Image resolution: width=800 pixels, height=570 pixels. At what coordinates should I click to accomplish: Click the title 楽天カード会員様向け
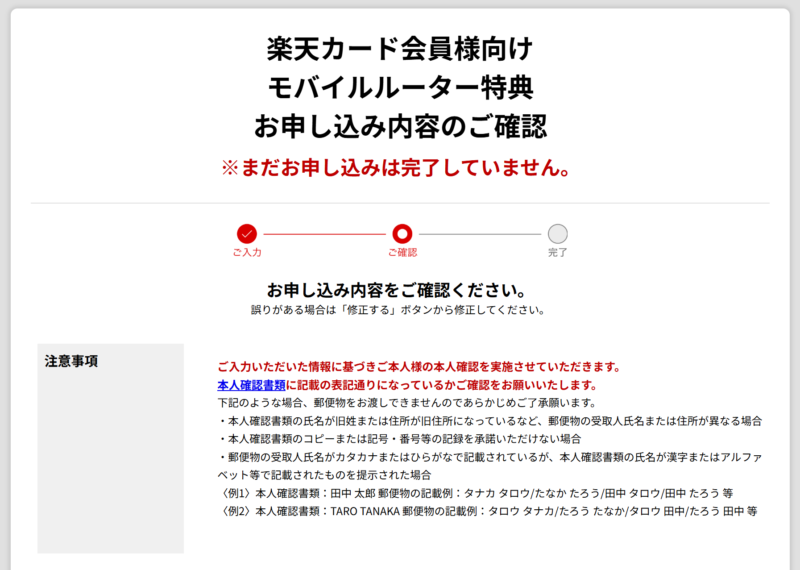(x=400, y=49)
